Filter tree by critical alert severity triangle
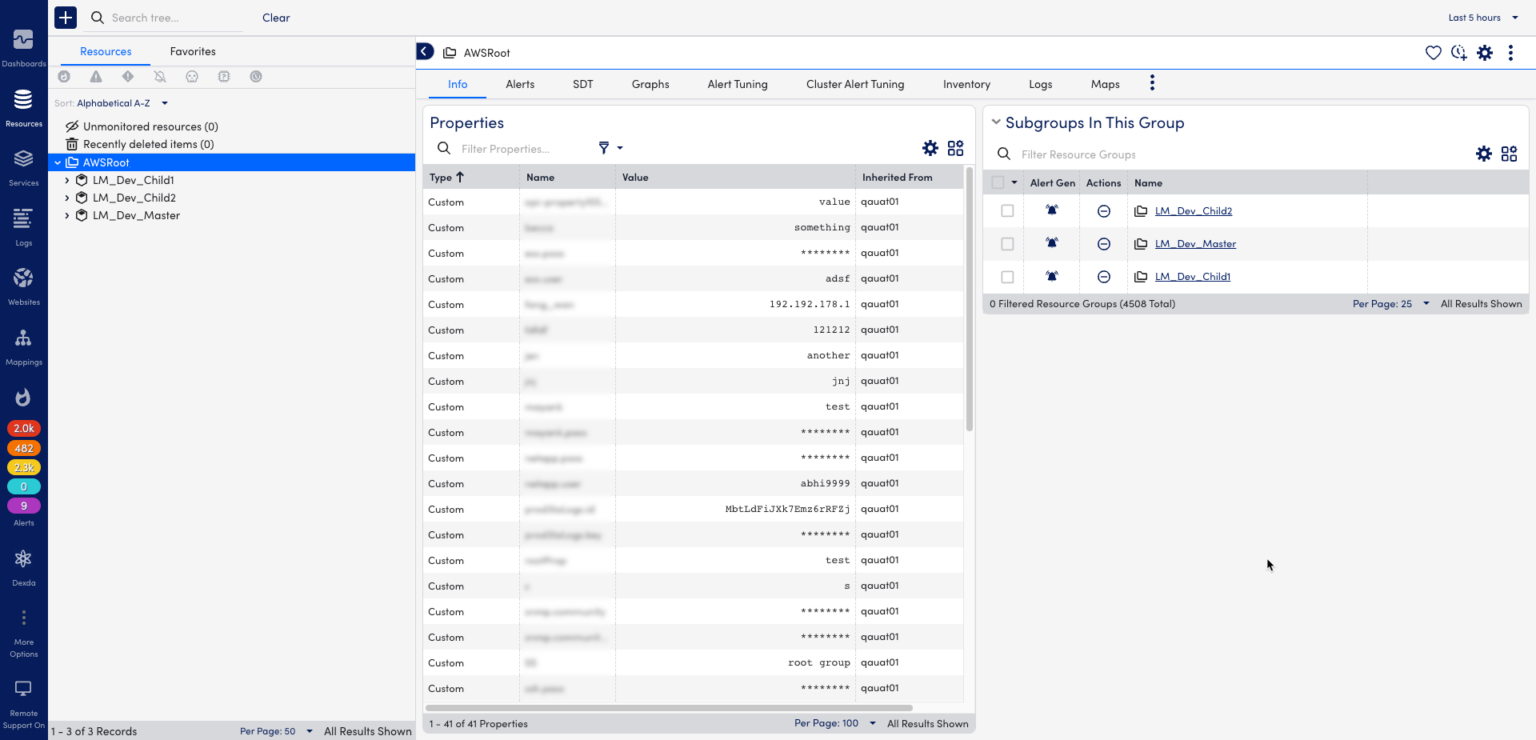Screen dimensions: 1536x740 click(x=96, y=75)
